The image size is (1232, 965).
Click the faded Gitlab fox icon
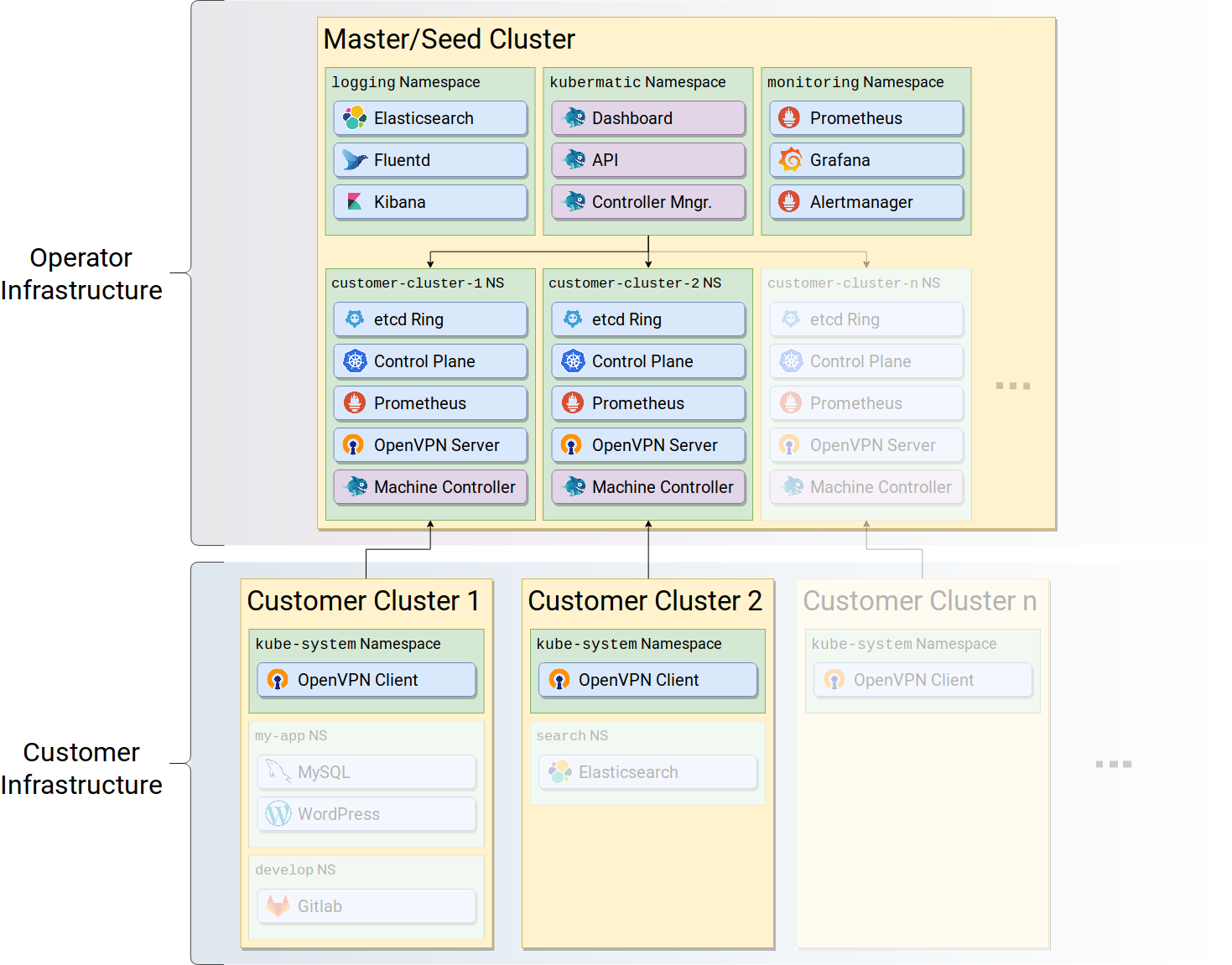point(278,905)
